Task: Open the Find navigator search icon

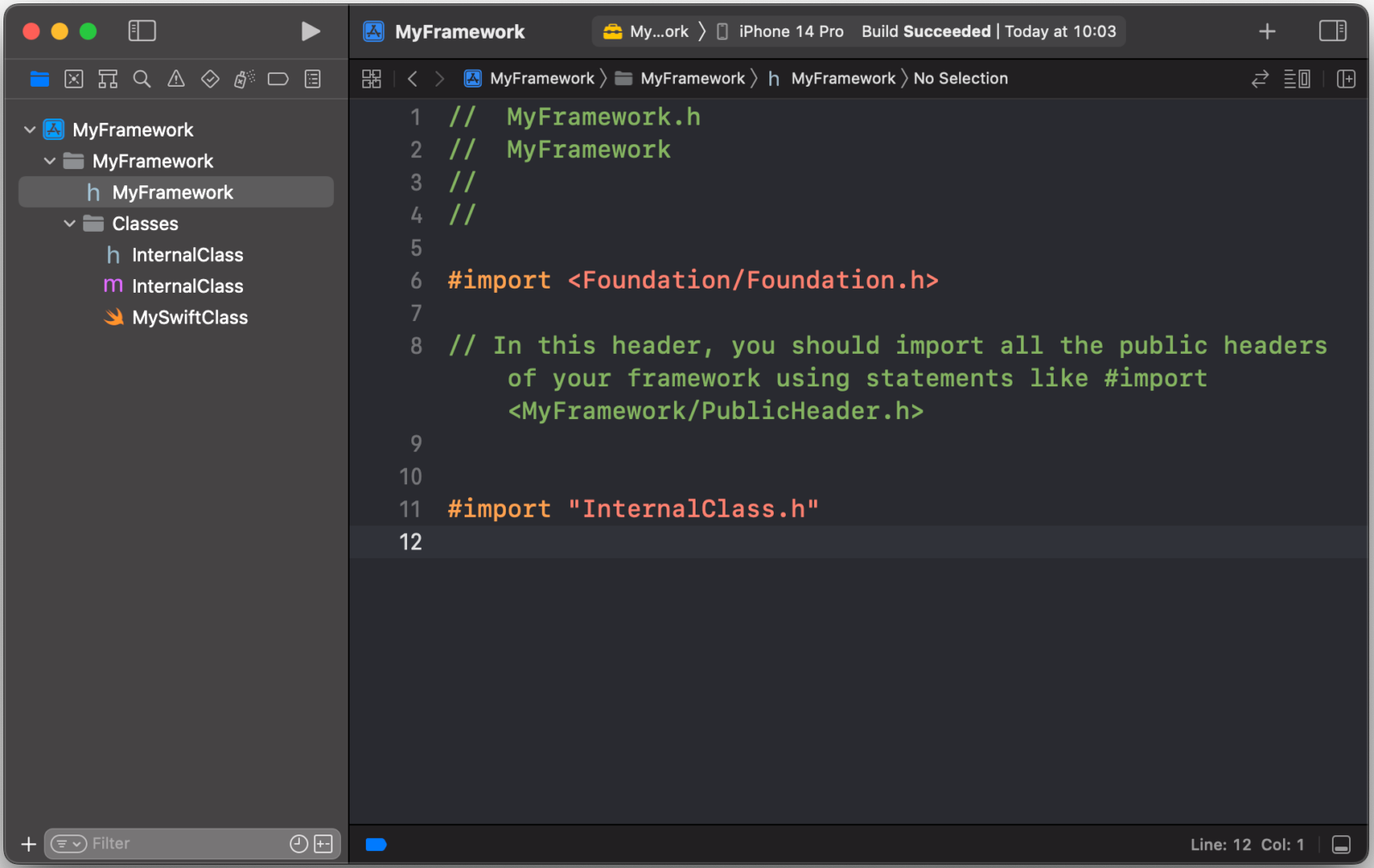Action: 142,79
